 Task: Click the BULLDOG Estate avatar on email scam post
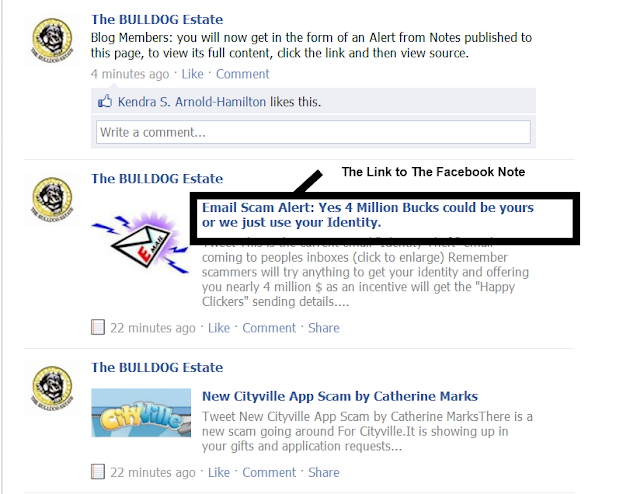click(x=52, y=199)
